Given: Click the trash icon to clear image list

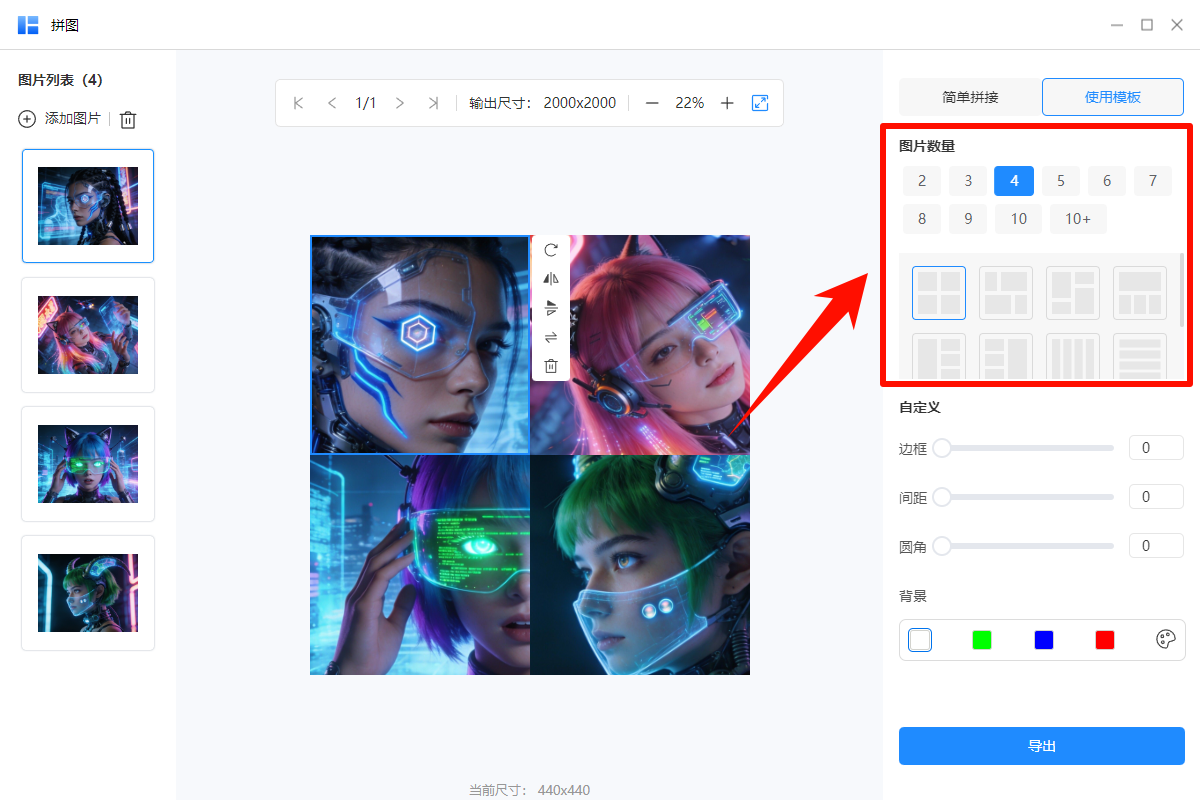Looking at the screenshot, I should tap(127, 119).
